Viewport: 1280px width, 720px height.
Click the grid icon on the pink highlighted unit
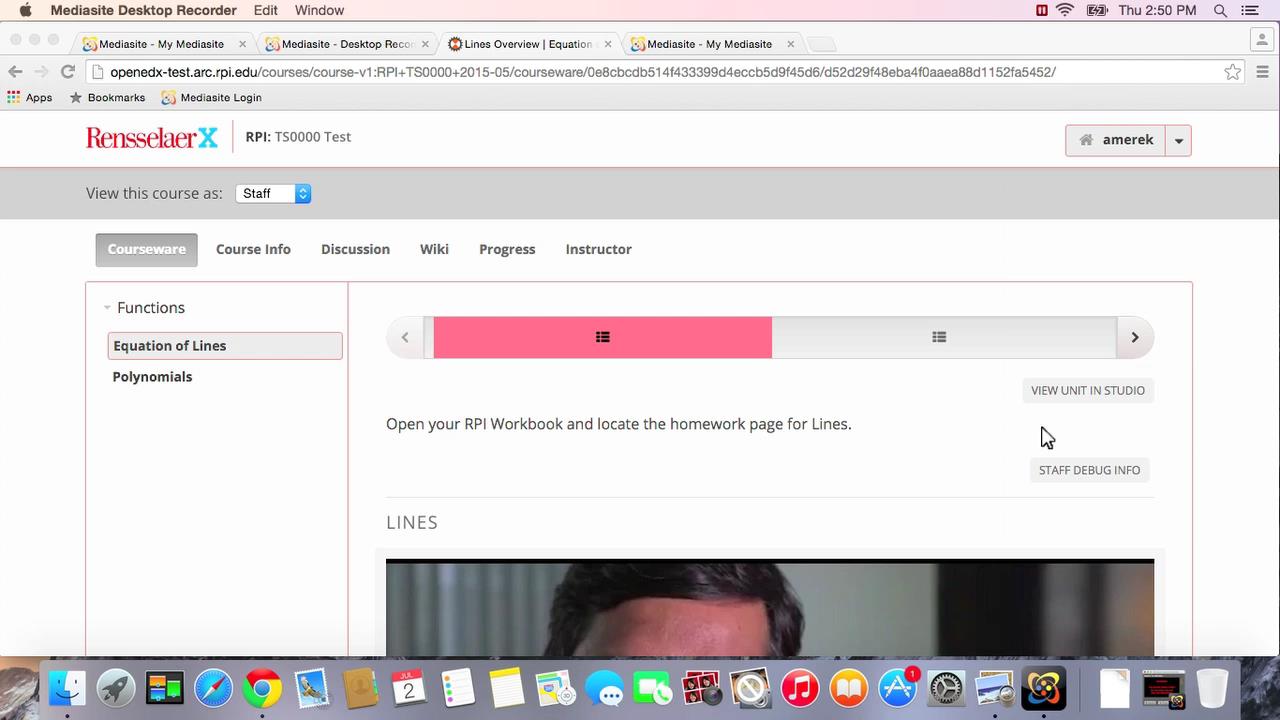602,337
